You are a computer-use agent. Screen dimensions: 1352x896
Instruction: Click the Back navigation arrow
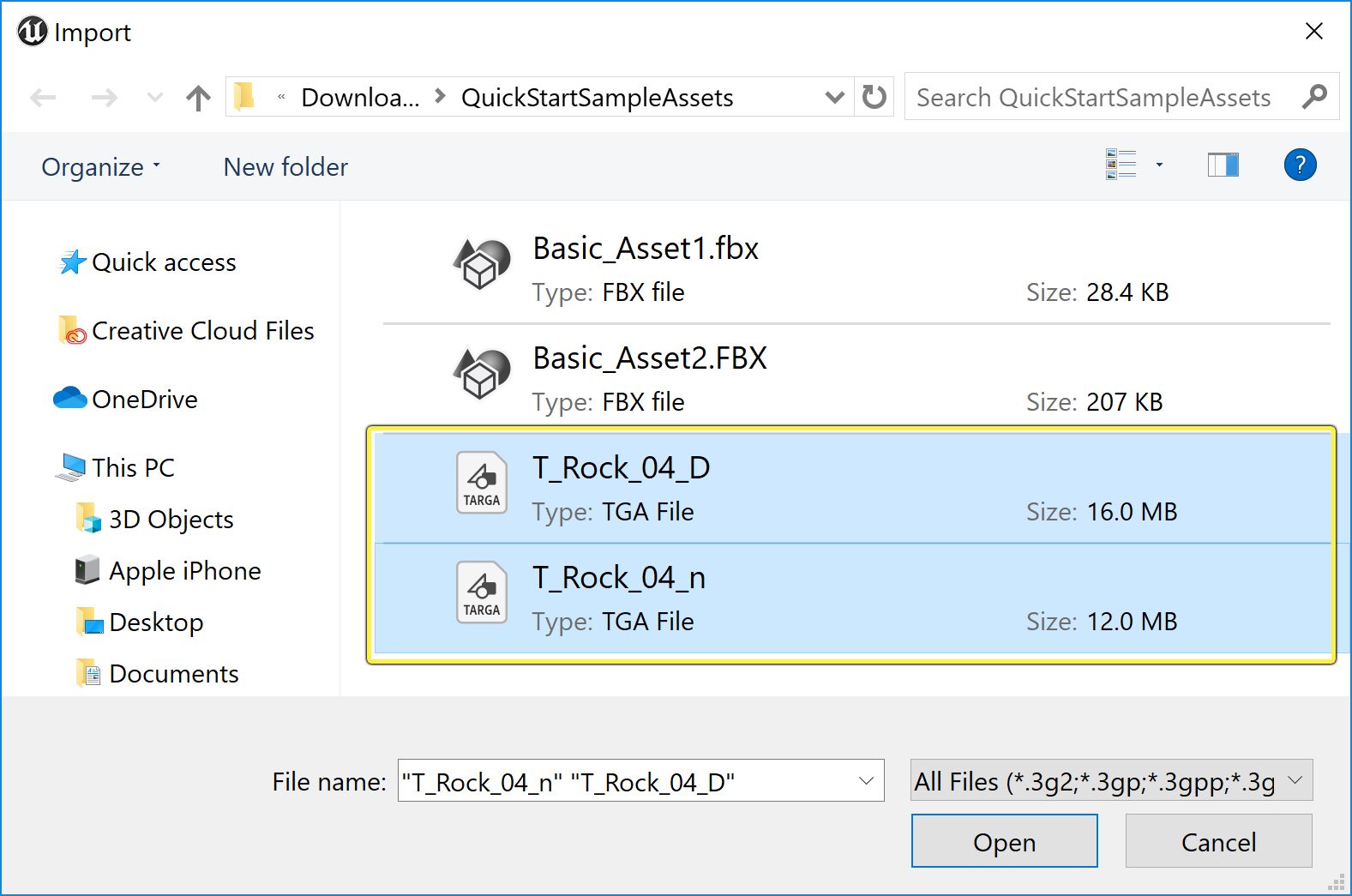tap(43, 98)
